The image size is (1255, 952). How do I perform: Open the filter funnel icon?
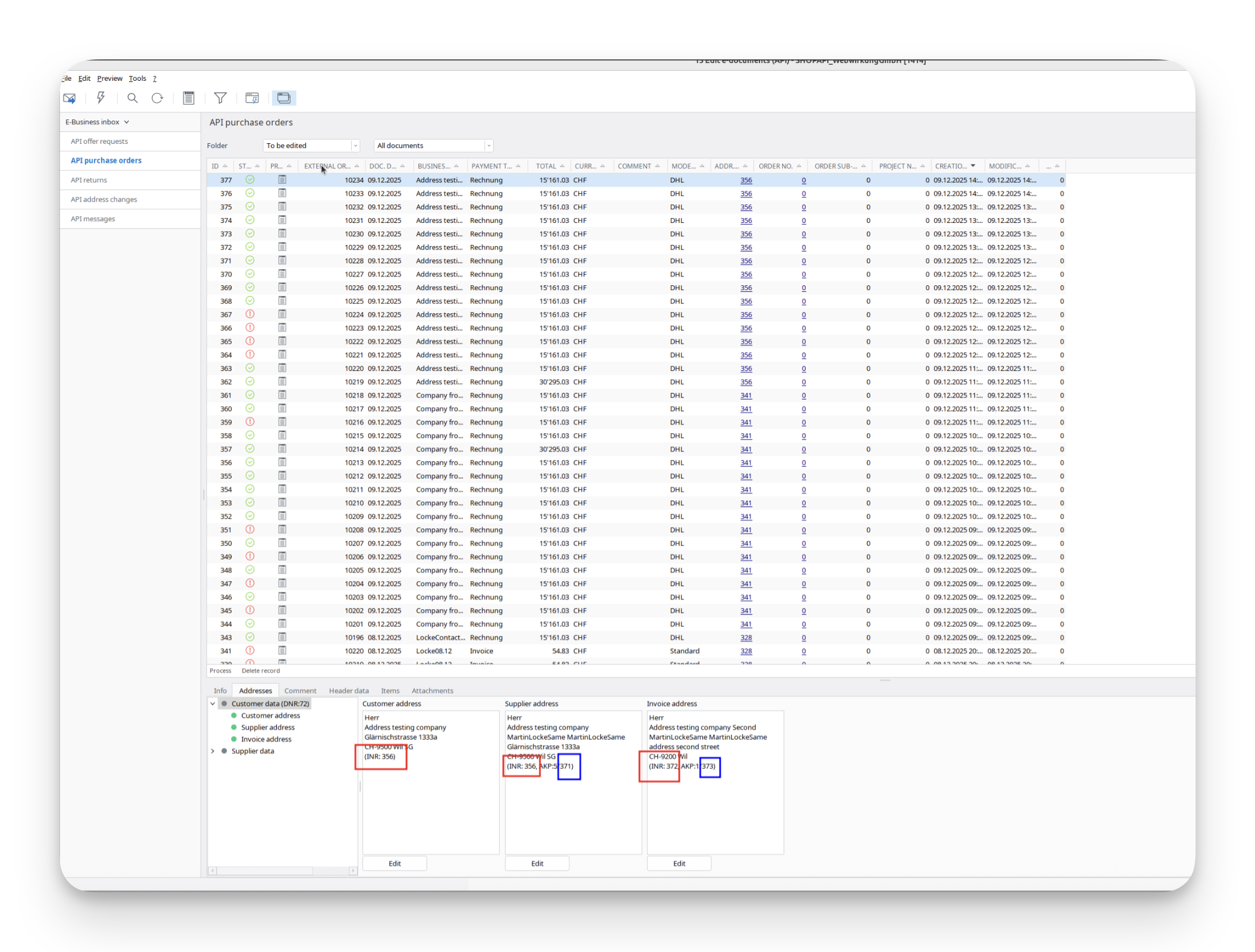(x=220, y=98)
